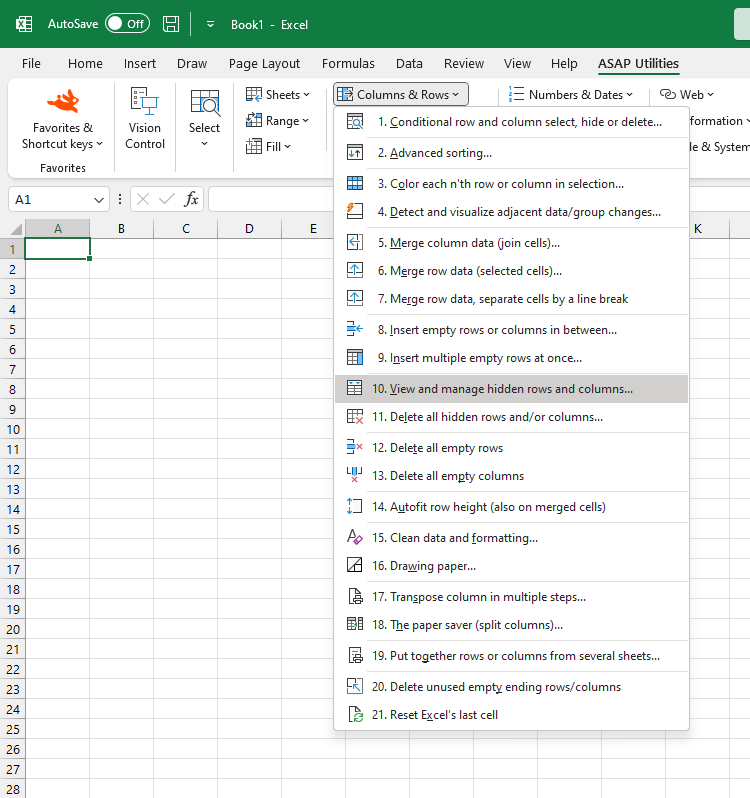The image size is (750, 798).
Task: Click Insert multiple empty rows icon
Action: point(355,357)
